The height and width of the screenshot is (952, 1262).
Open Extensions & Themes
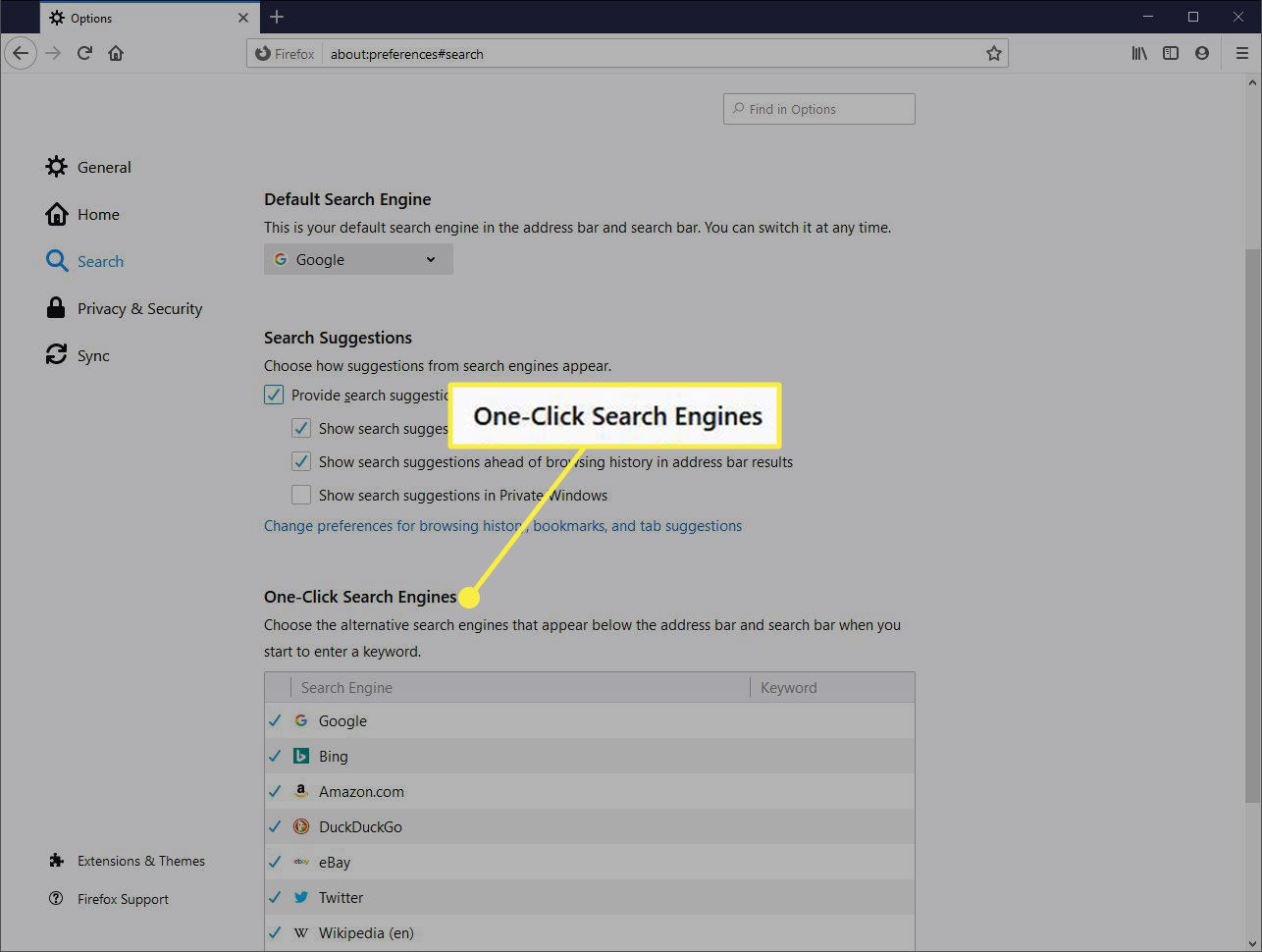click(127, 861)
